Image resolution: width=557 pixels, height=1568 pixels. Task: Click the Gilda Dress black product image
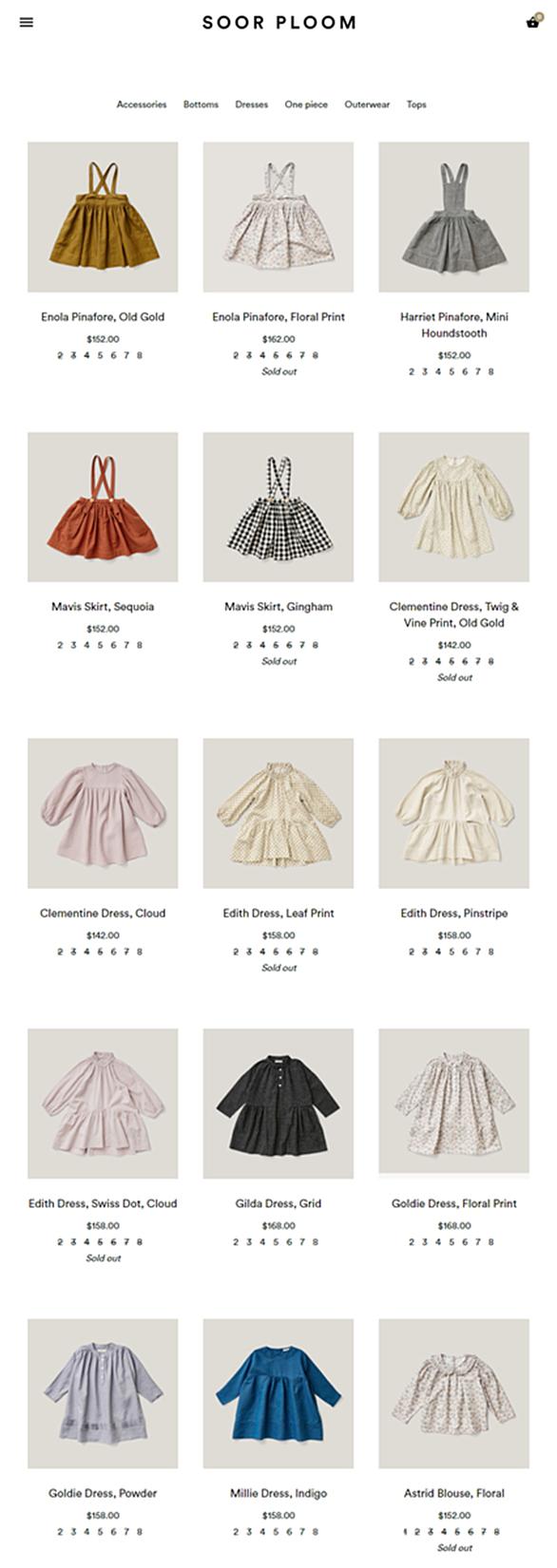[278, 1104]
